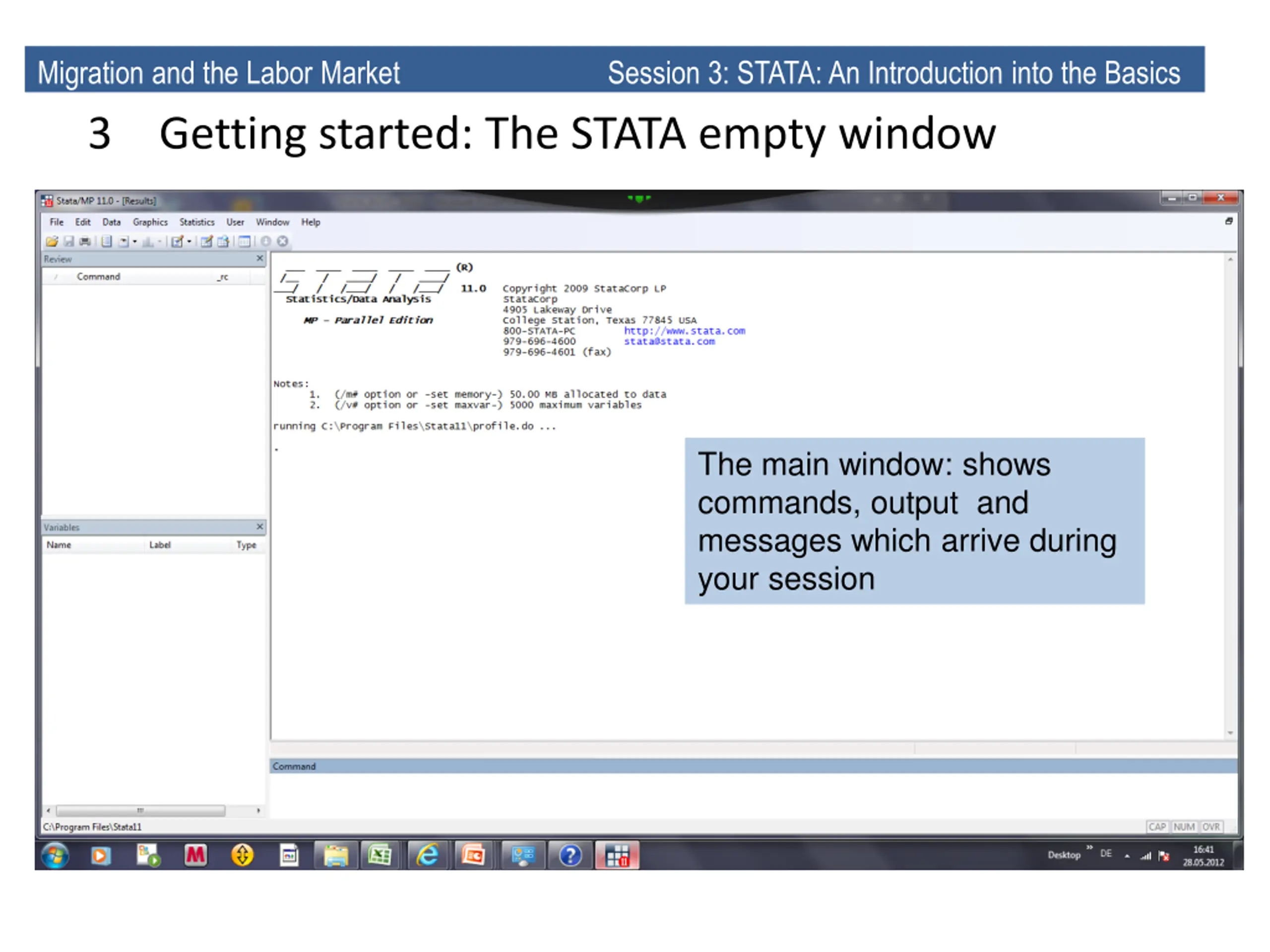Click the http://www.stata.com link
The image size is (1270, 952).
pyautogui.click(x=685, y=331)
